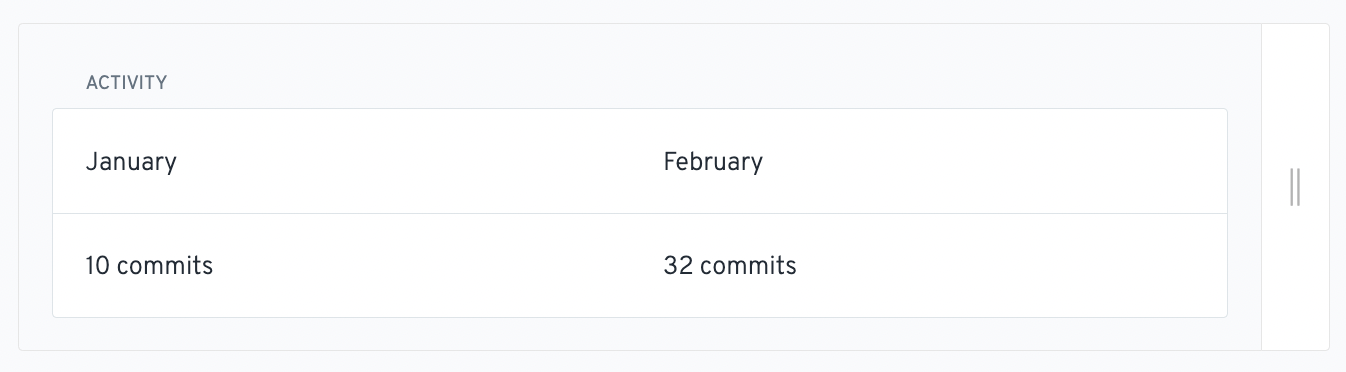1346x372 pixels.
Task: Click the vertical double-bar resize handle
Action: (1295, 187)
